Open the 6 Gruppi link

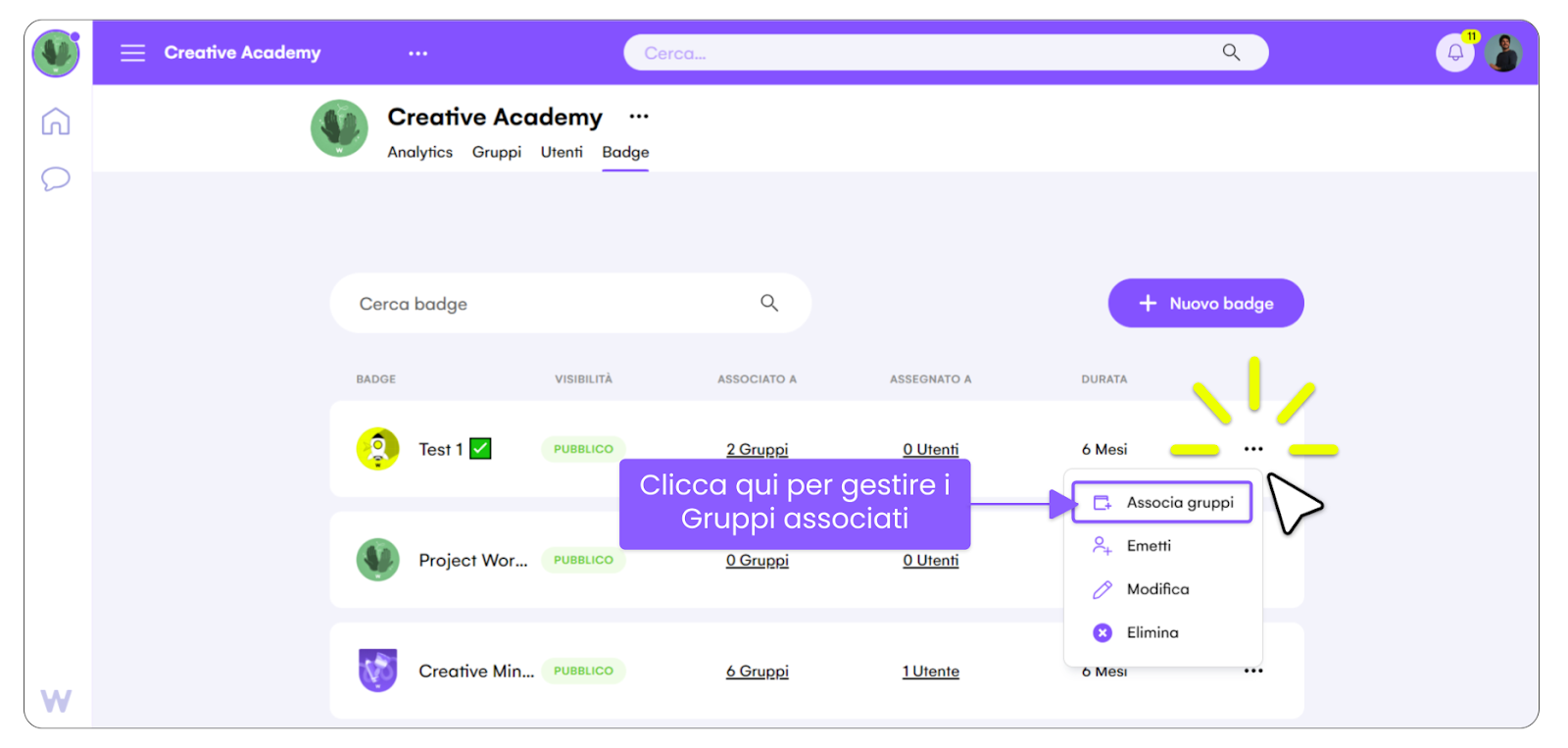[x=757, y=672]
